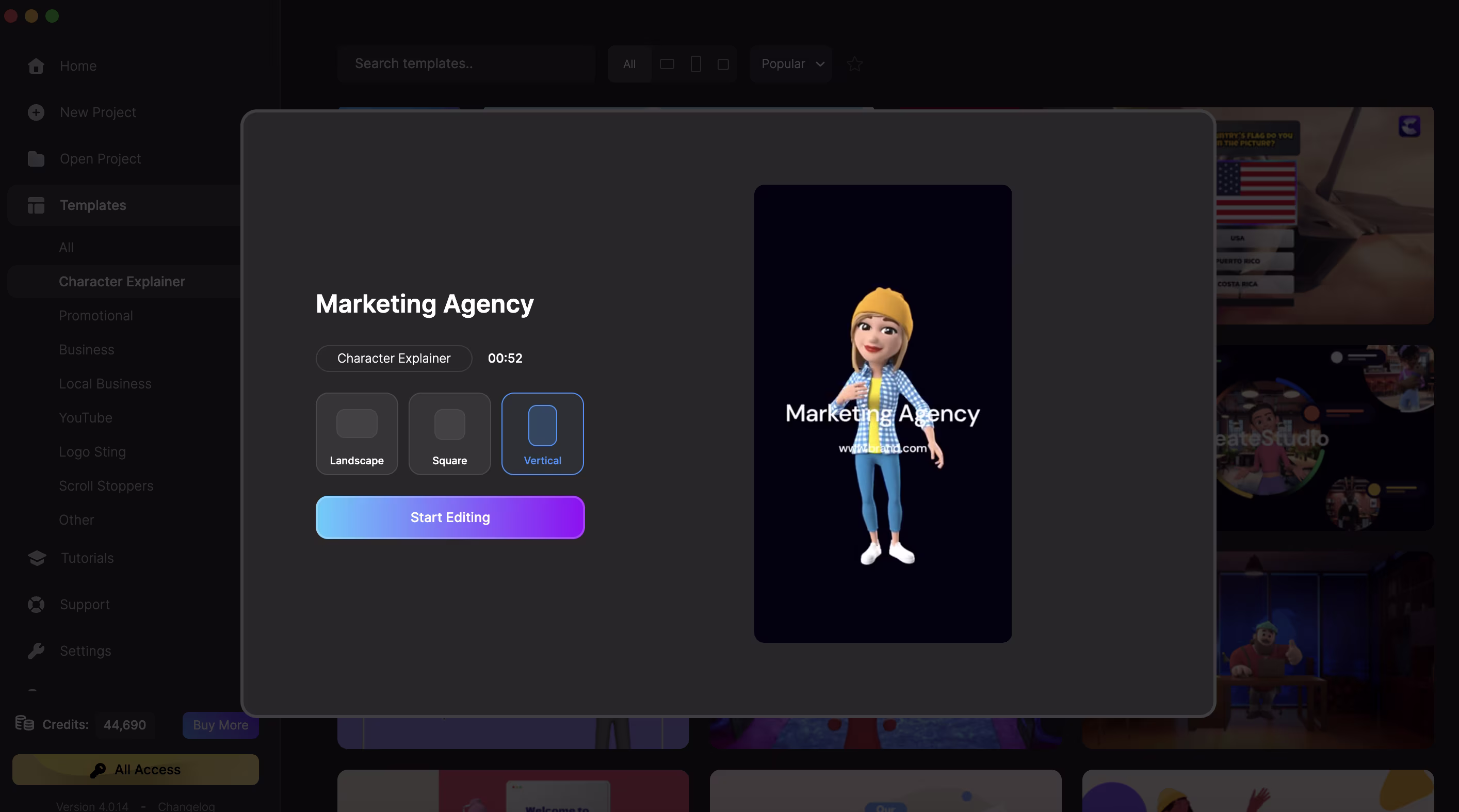Open the Popular sort dropdown
The height and width of the screenshot is (812, 1459).
point(791,64)
